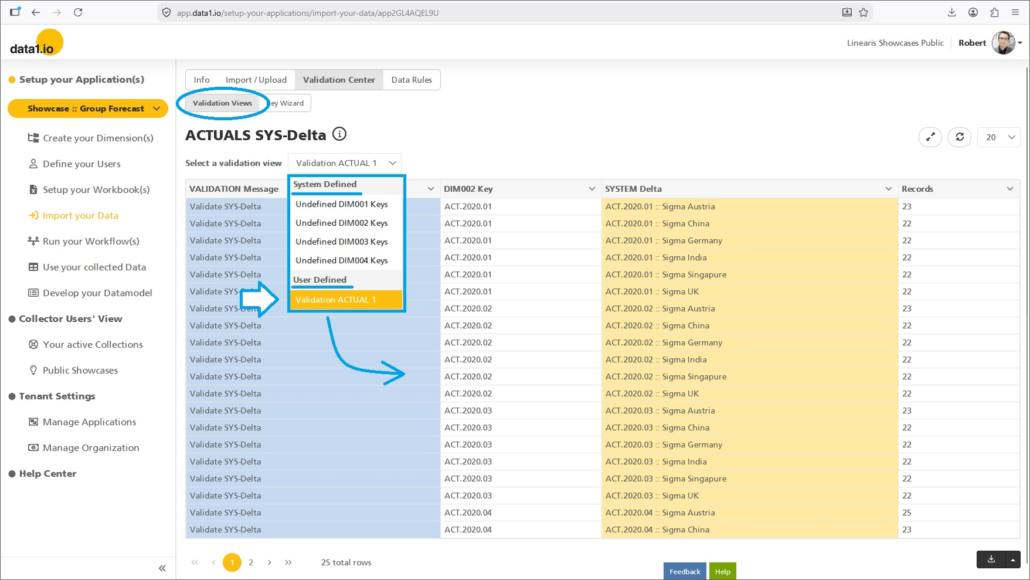Click the download export icon at bottom right
Screen dimensions: 1030x580
990,560
